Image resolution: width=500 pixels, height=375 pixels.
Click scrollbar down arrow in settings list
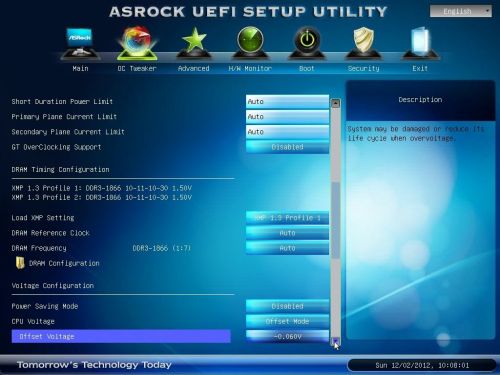pos(336,341)
